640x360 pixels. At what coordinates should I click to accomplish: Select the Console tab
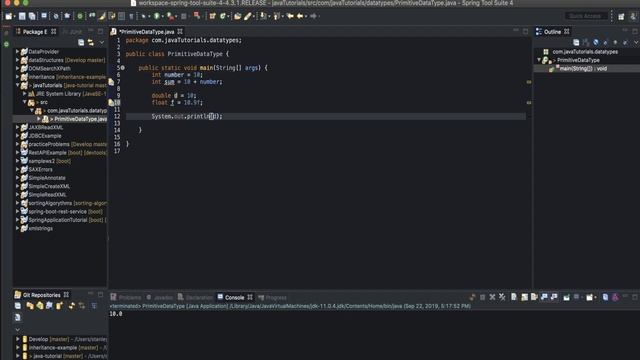pyautogui.click(x=234, y=298)
